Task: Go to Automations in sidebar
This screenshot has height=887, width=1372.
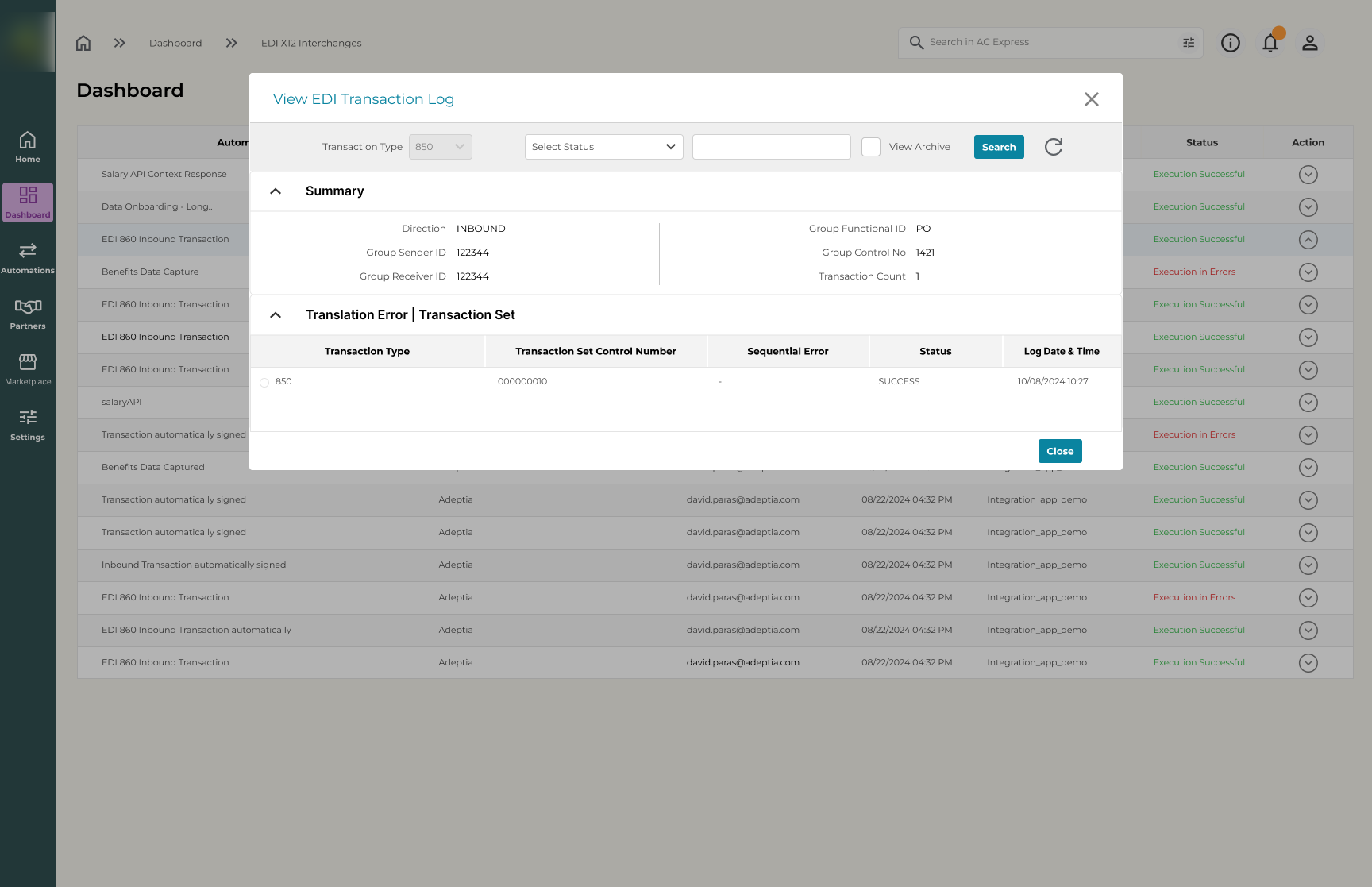Action: click(x=28, y=258)
